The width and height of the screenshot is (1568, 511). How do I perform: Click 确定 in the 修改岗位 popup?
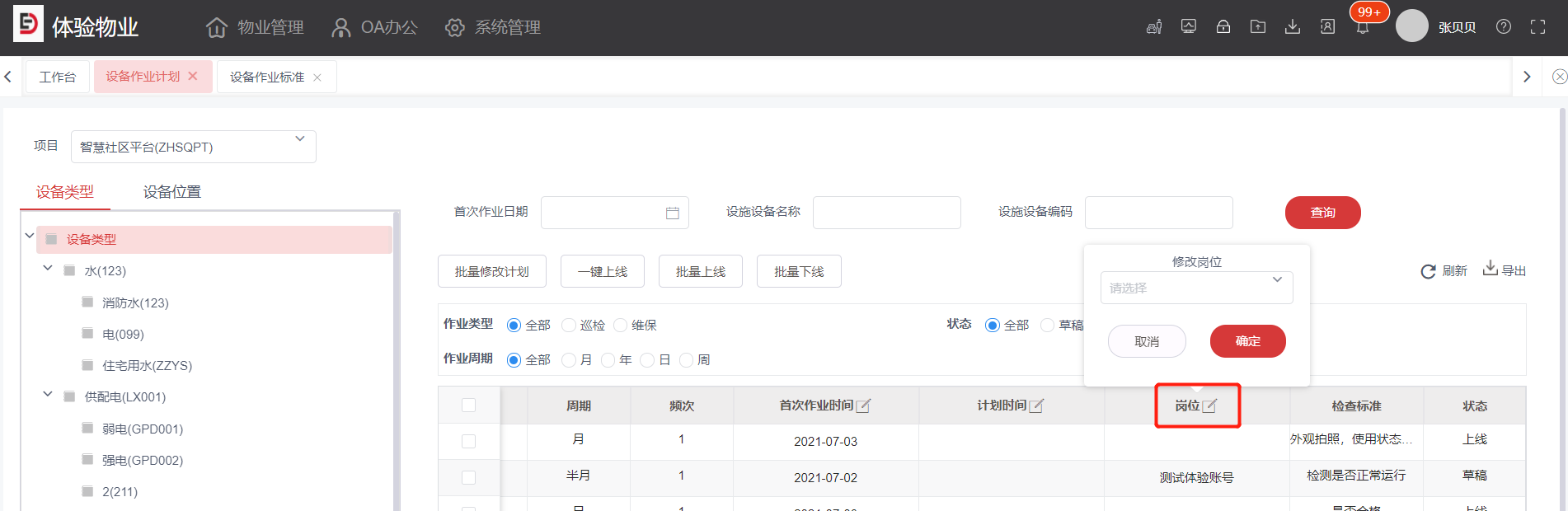click(1248, 341)
